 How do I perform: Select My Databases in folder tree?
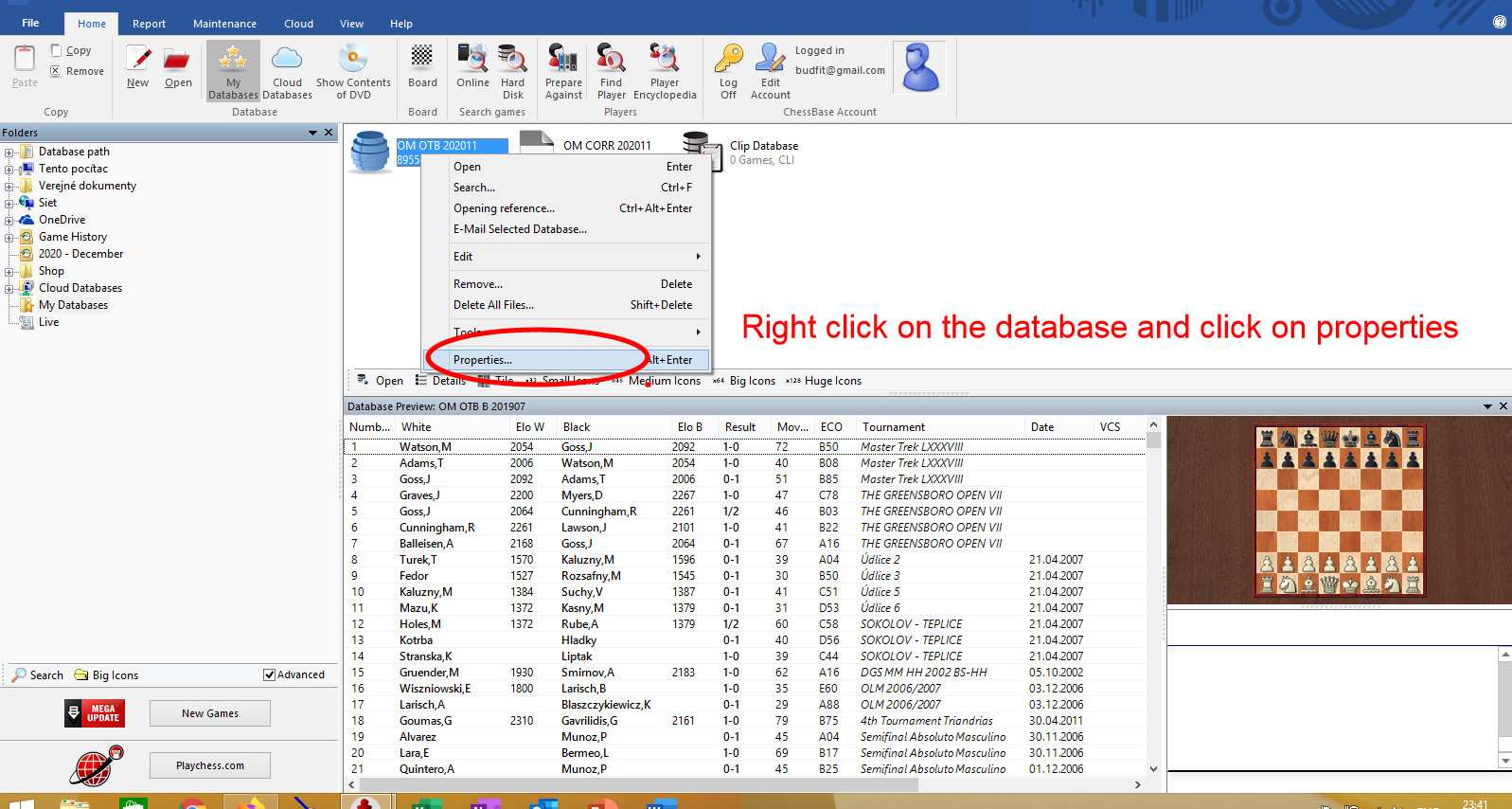click(73, 305)
